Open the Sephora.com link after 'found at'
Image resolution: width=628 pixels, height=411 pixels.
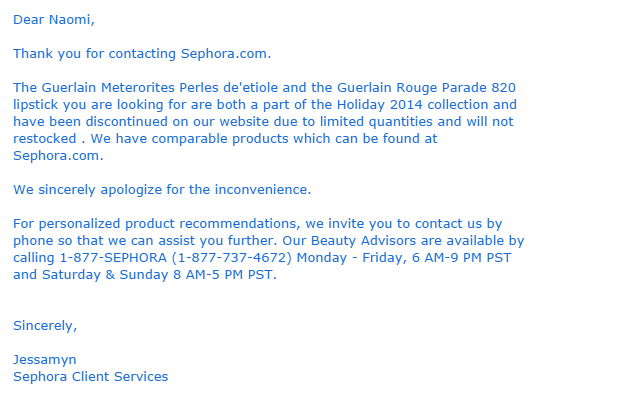[x=58, y=156]
